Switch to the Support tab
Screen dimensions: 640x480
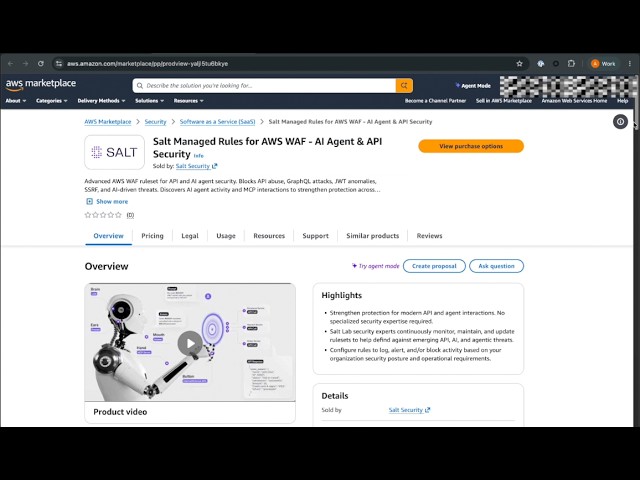[x=316, y=236]
